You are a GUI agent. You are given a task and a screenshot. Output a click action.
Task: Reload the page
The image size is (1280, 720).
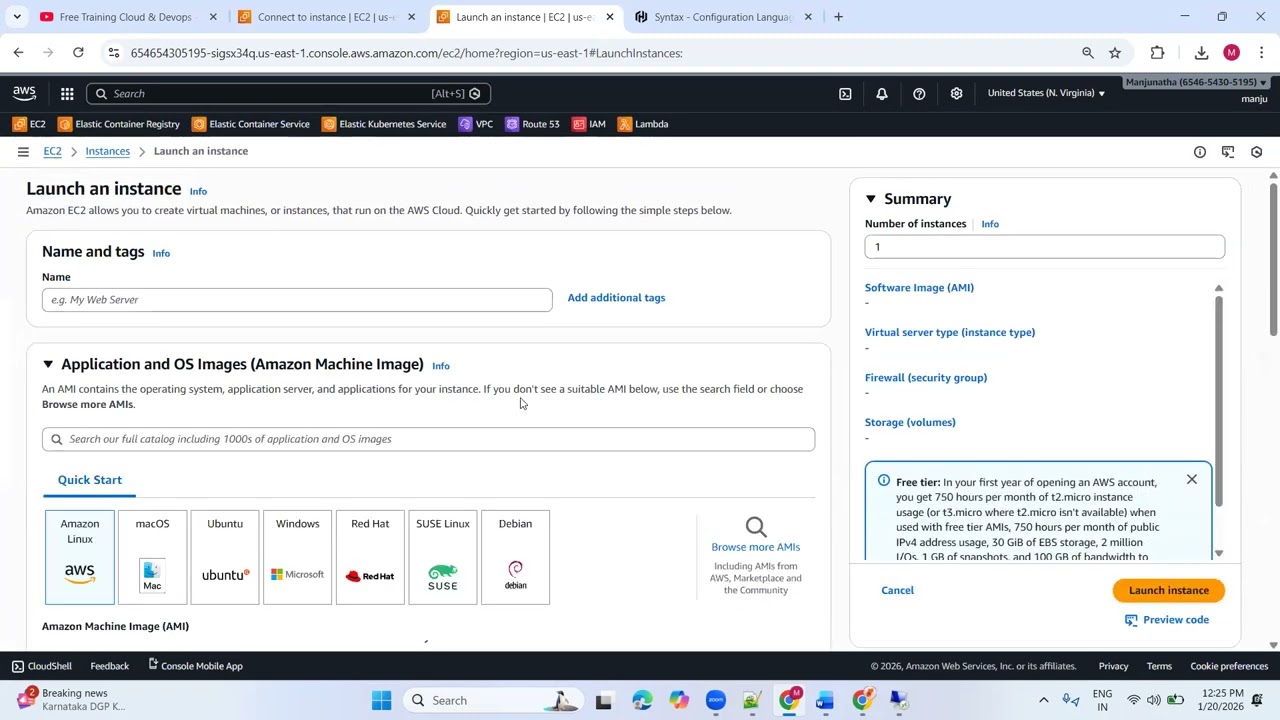coord(78,53)
